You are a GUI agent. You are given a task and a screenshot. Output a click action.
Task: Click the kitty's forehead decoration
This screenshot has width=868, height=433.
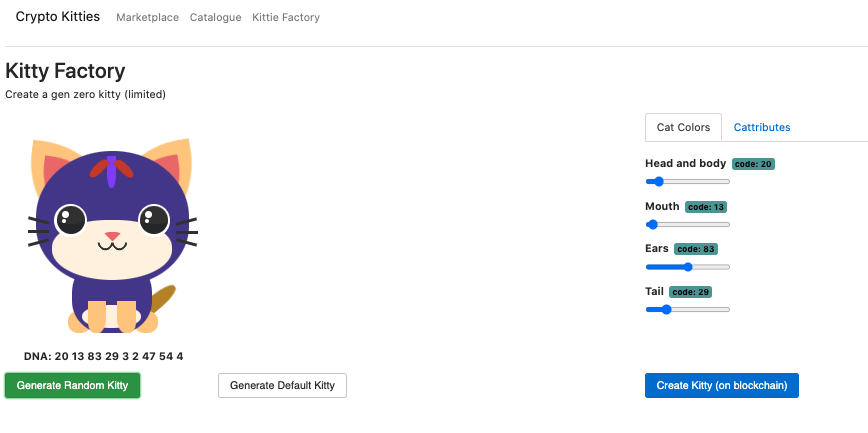(111, 171)
